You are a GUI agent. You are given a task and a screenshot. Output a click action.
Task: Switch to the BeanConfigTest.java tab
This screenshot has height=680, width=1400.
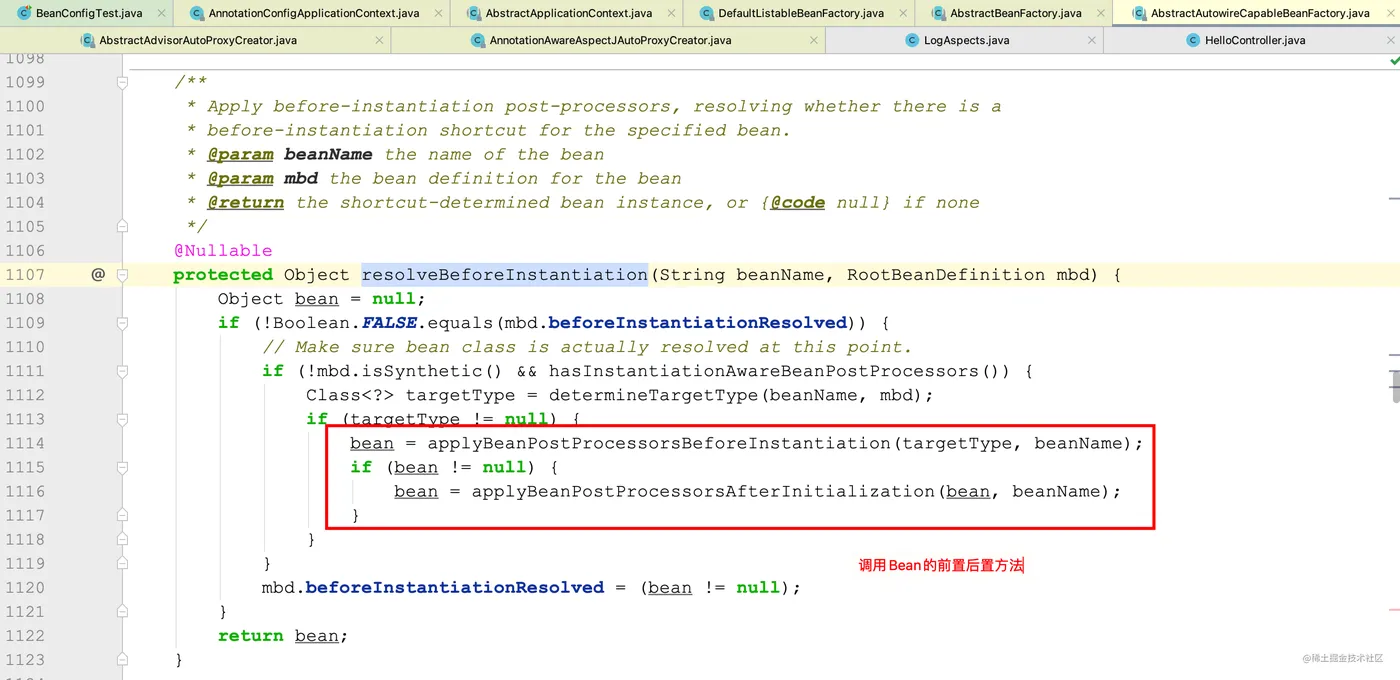pyautogui.click(x=86, y=13)
